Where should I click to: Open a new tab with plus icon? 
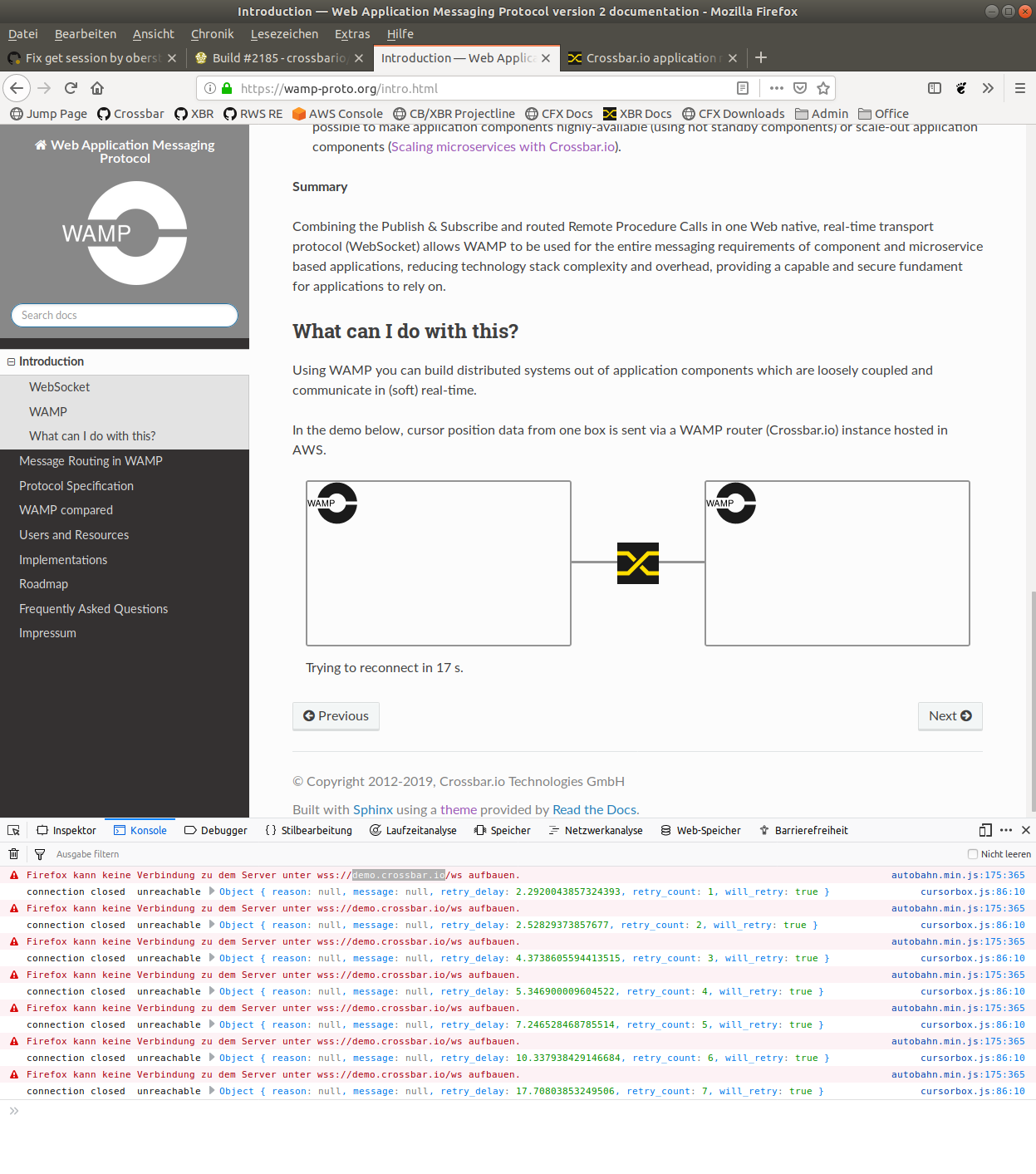[x=761, y=57]
